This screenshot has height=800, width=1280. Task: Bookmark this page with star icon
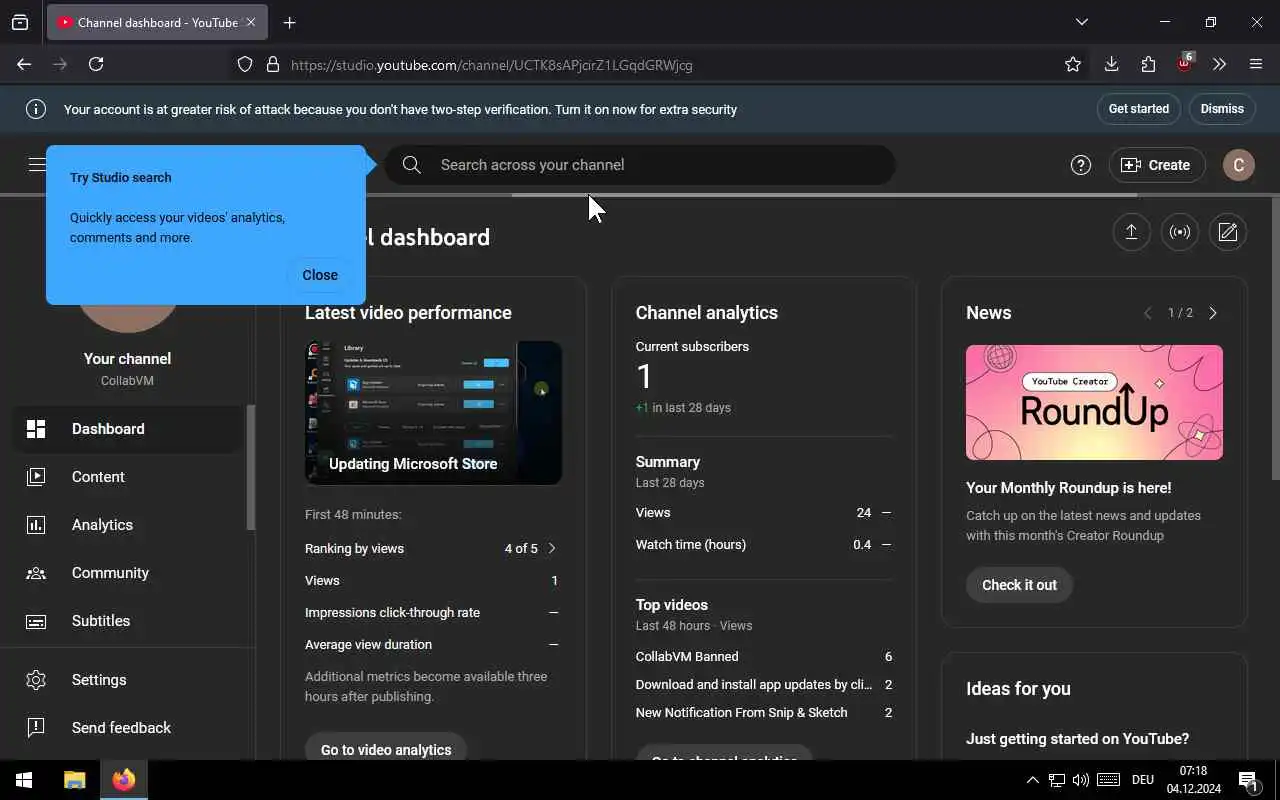coord(1073,64)
